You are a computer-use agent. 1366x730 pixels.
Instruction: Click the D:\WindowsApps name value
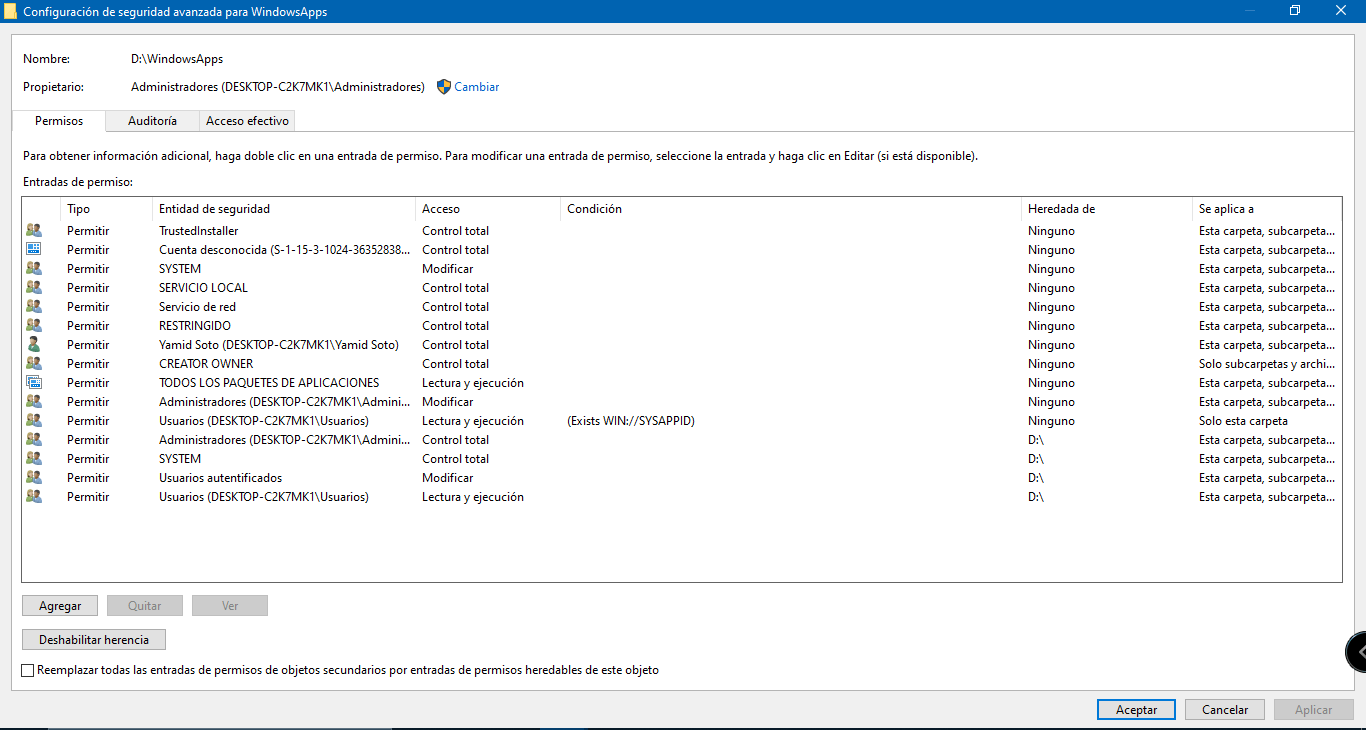click(177, 59)
